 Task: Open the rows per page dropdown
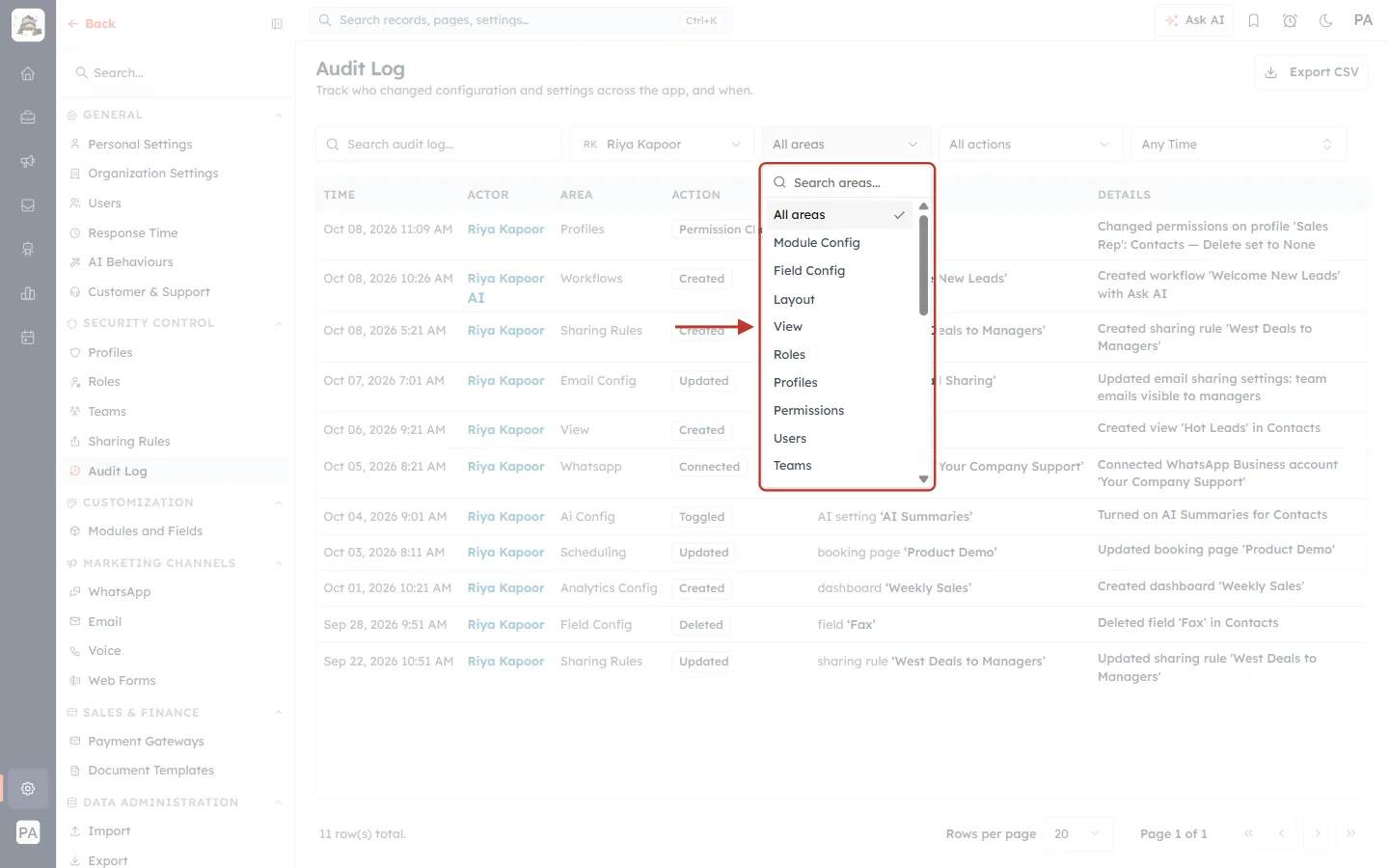[1077, 834]
